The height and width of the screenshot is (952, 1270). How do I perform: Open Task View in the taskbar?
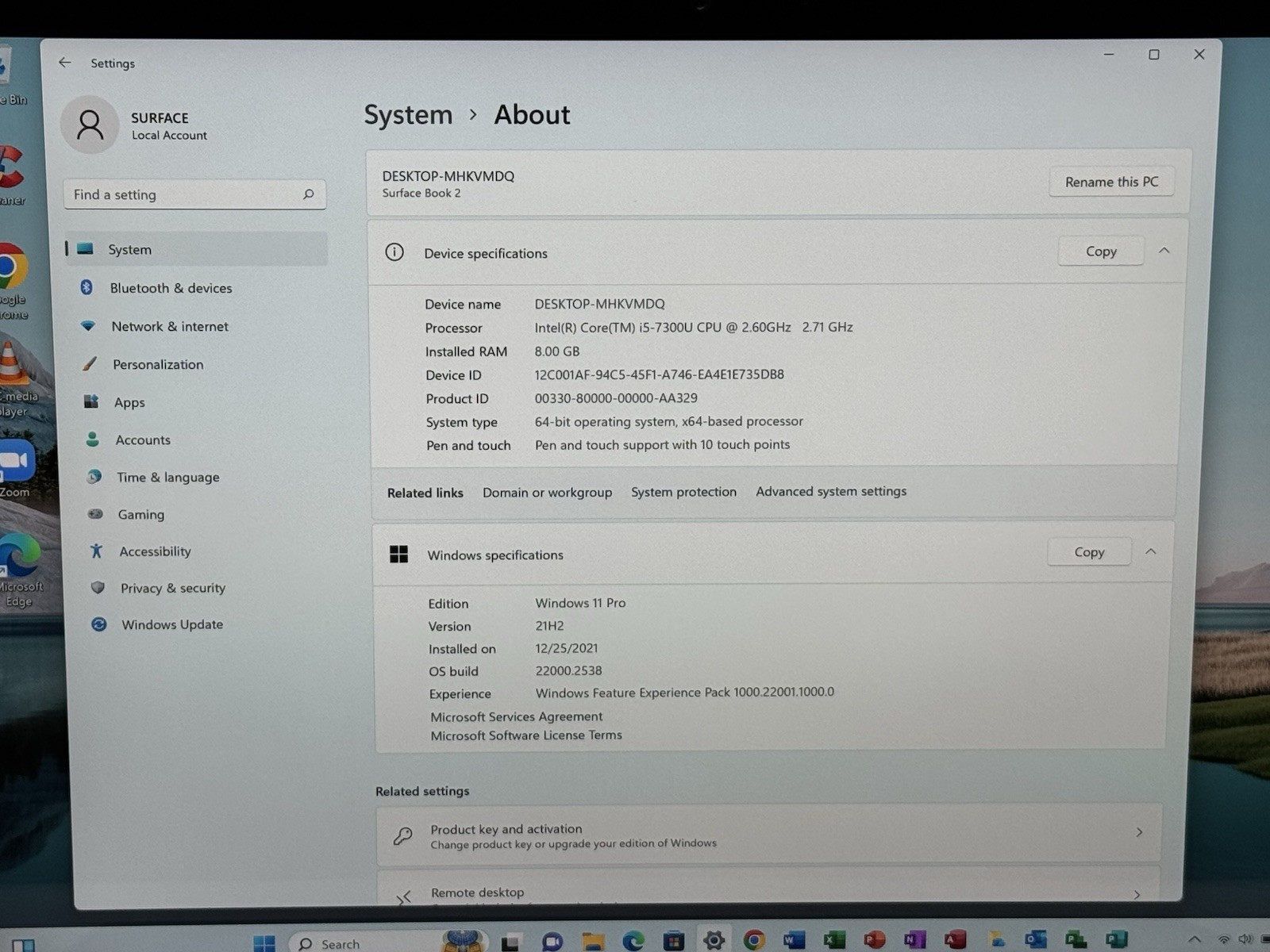[510, 942]
